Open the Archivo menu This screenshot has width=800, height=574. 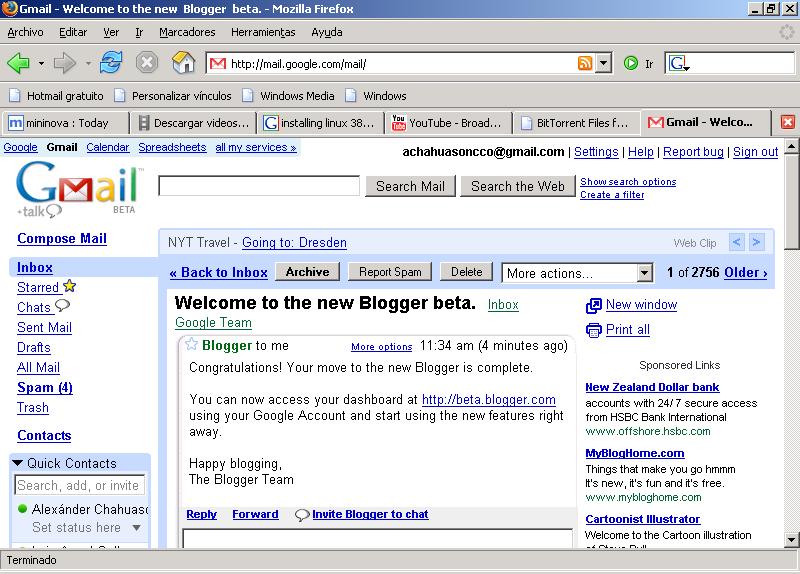pyautogui.click(x=26, y=32)
